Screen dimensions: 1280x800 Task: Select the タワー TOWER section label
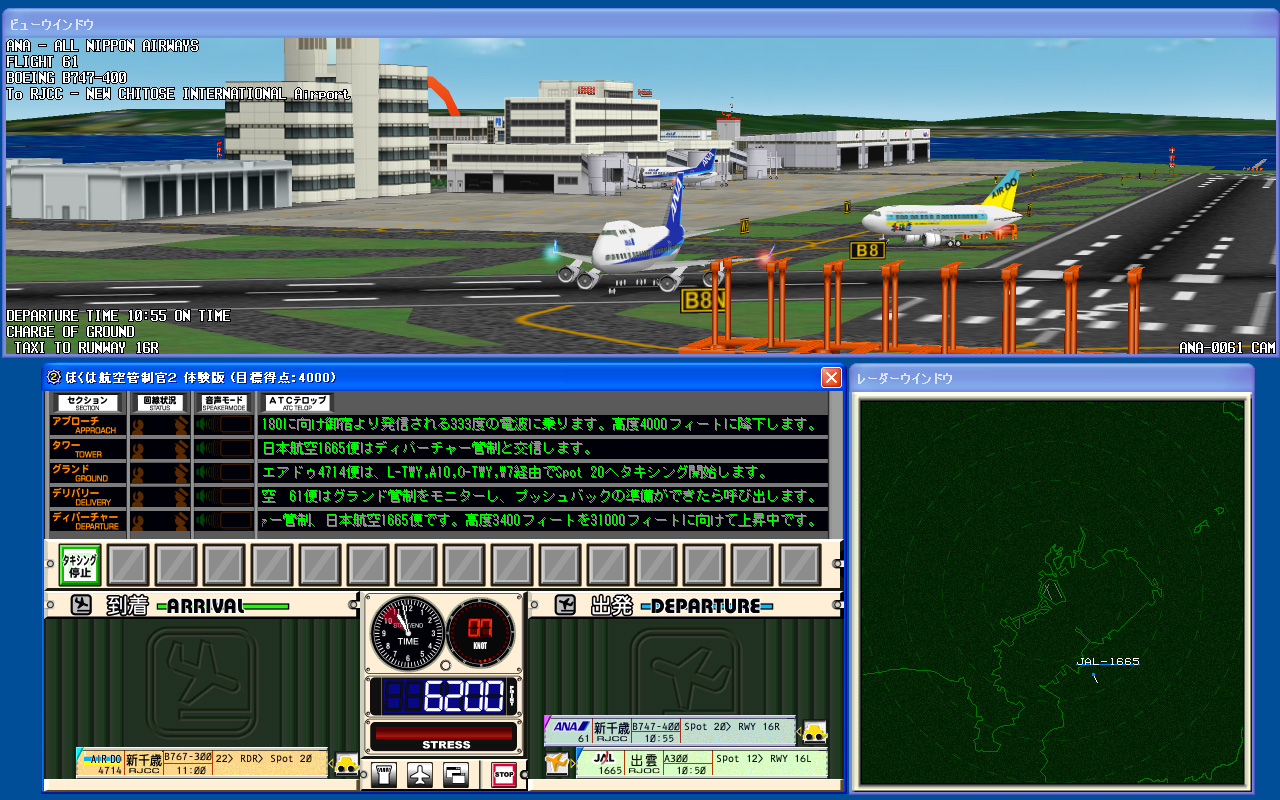click(x=88, y=449)
